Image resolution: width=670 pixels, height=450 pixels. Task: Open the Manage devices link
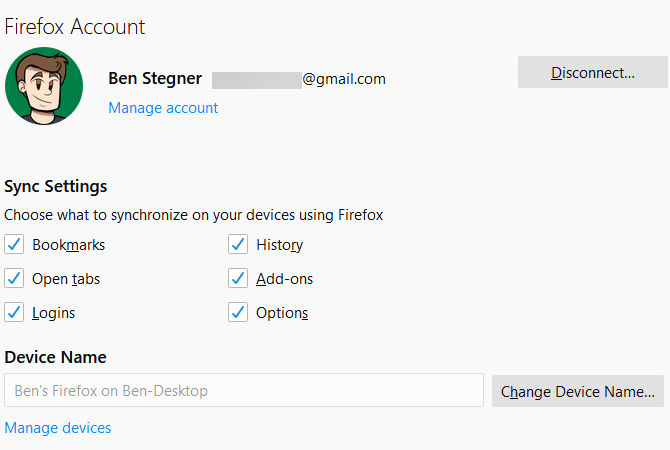(58, 428)
